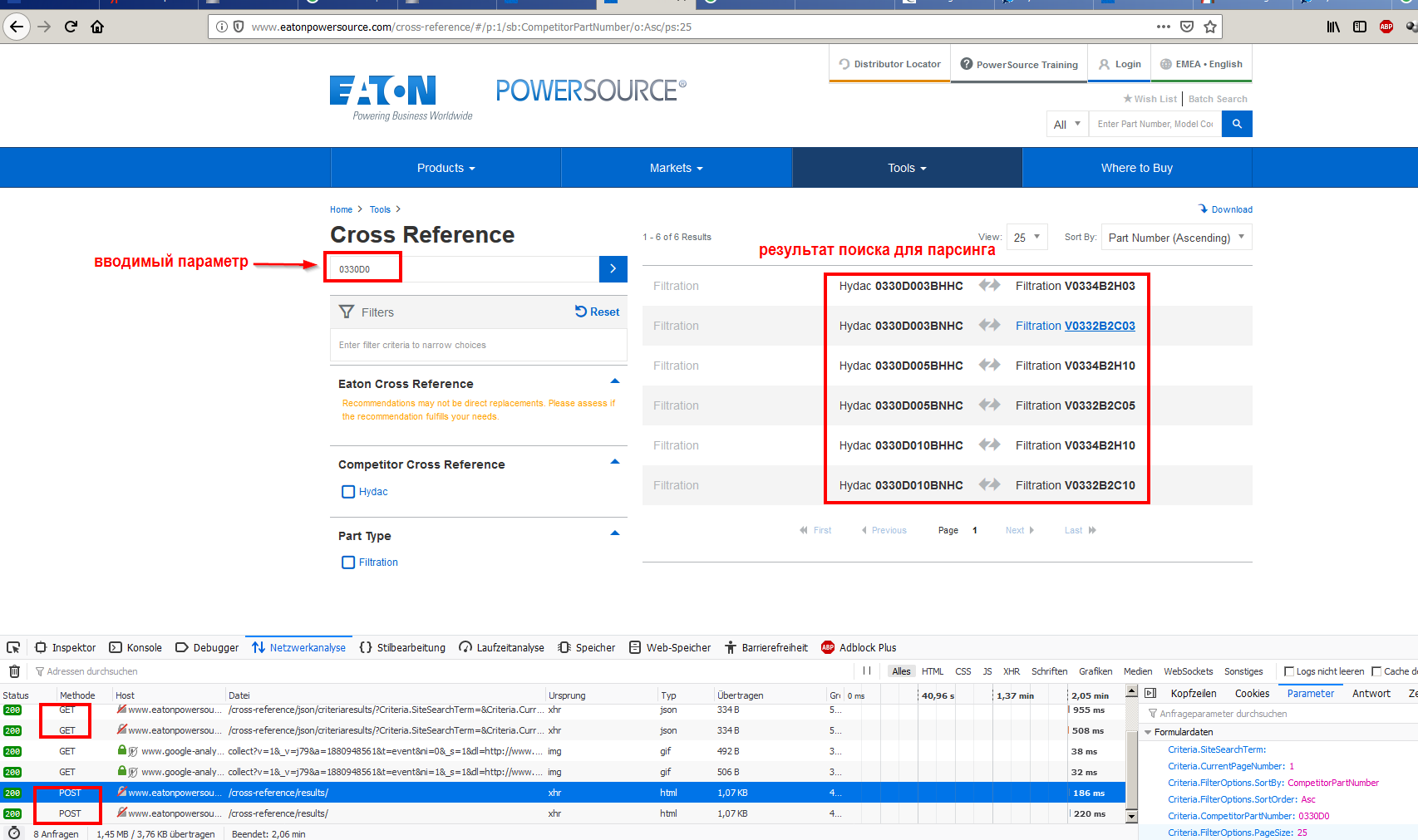Expand the Tools navigation menu
Image resolution: width=1418 pixels, height=840 pixels.
[907, 168]
